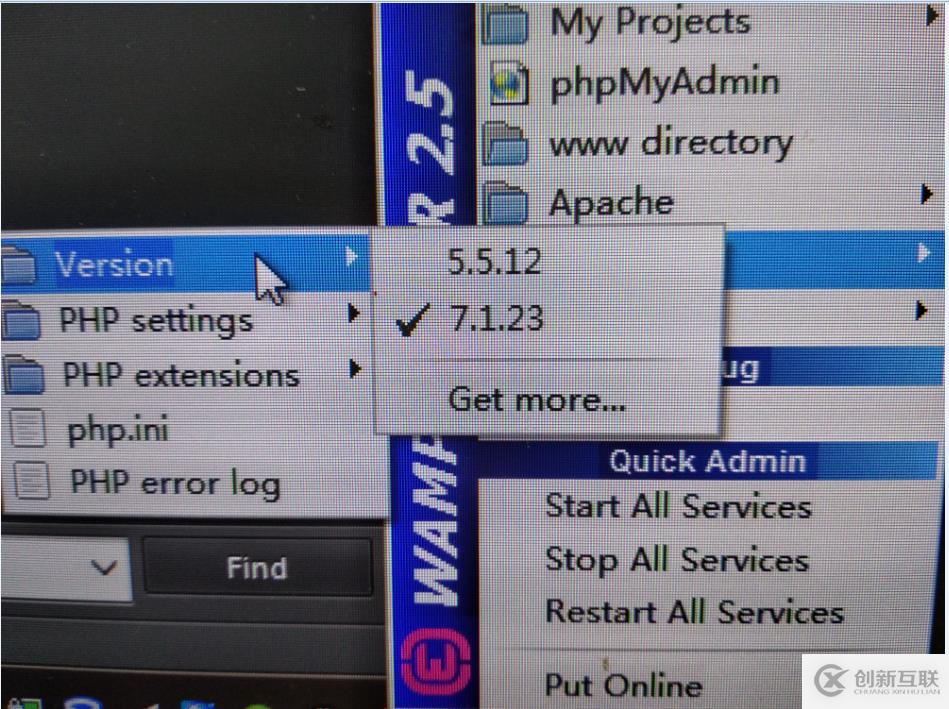Expand the Apache submenu arrow
The image size is (949, 709).
click(x=926, y=195)
